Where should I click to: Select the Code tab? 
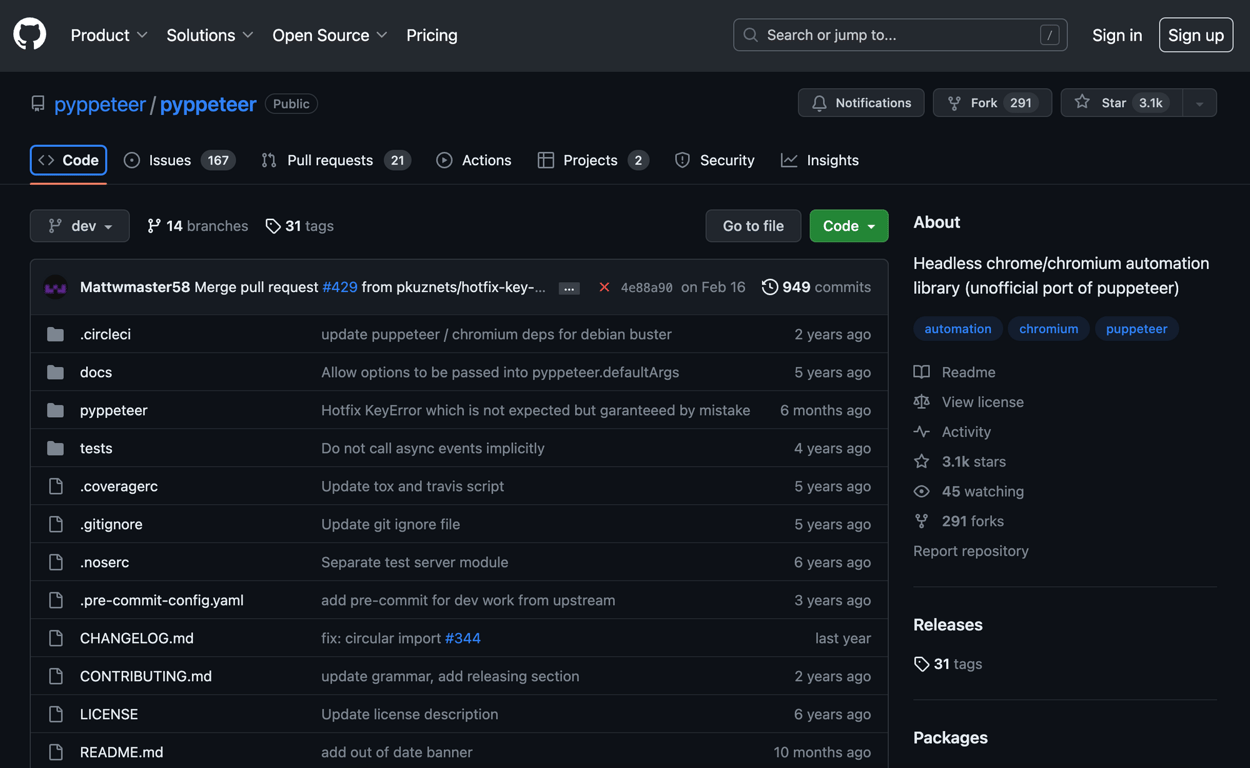[69, 160]
